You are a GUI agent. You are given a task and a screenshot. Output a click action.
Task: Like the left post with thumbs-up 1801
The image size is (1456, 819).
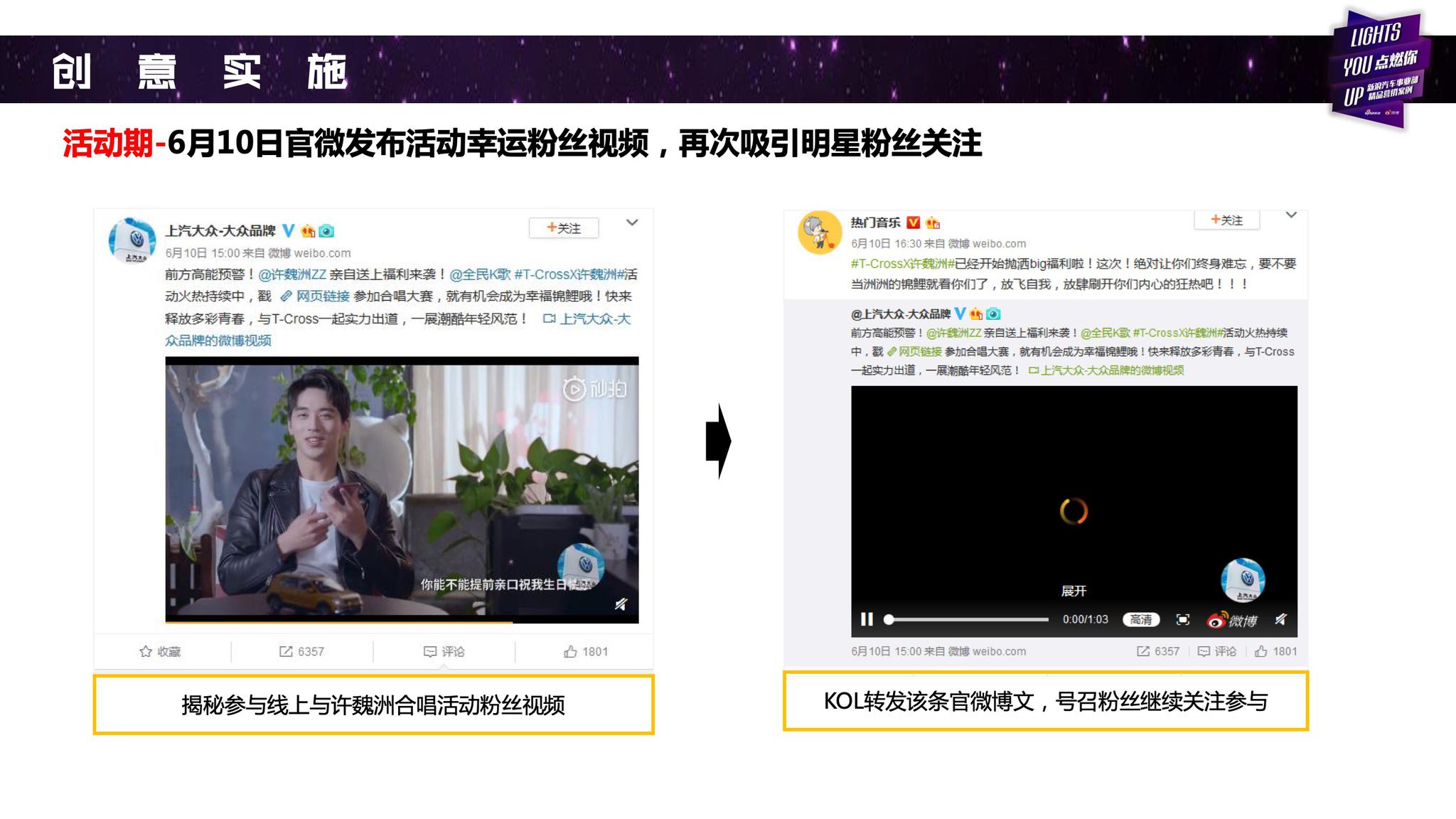(x=570, y=651)
